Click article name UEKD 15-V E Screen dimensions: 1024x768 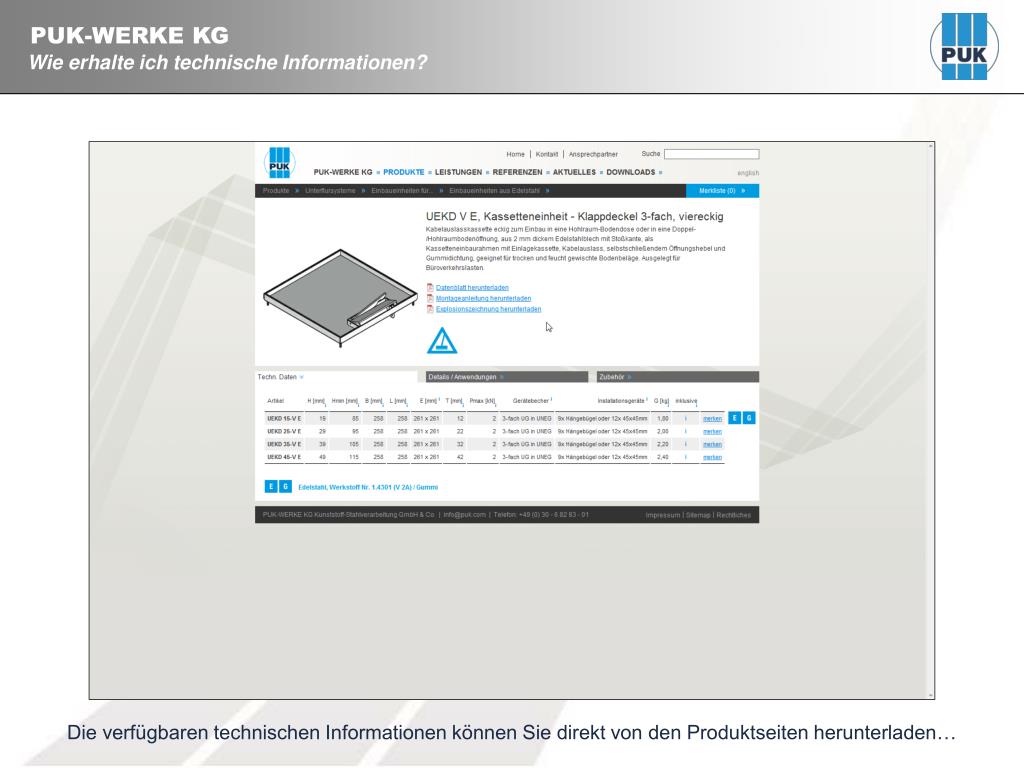click(284, 419)
